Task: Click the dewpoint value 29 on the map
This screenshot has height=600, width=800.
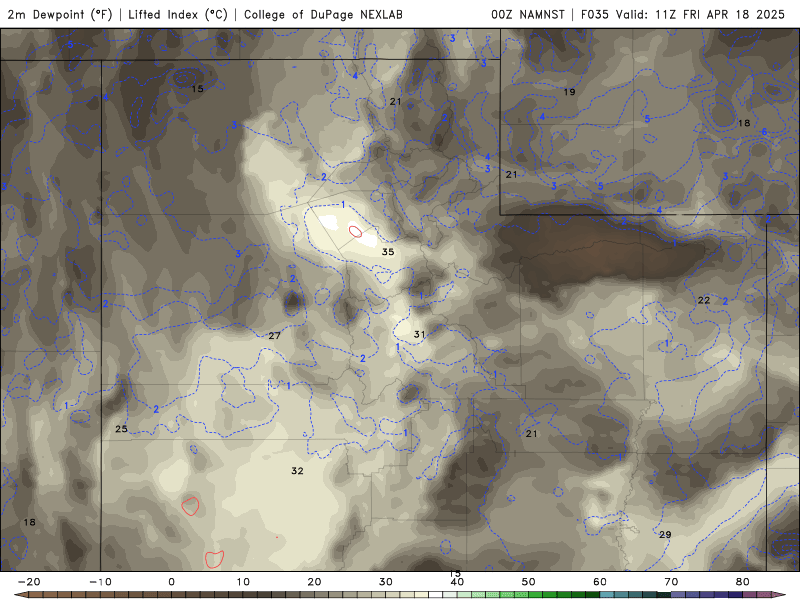Action: pyautogui.click(x=665, y=534)
